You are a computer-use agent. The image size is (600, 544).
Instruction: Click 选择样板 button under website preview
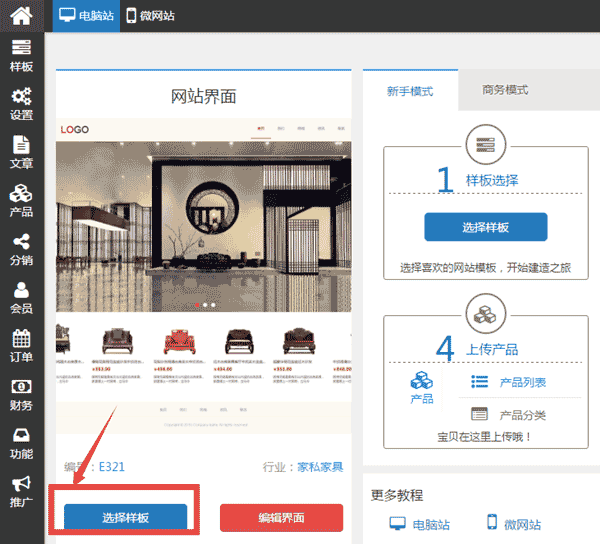tap(126, 517)
